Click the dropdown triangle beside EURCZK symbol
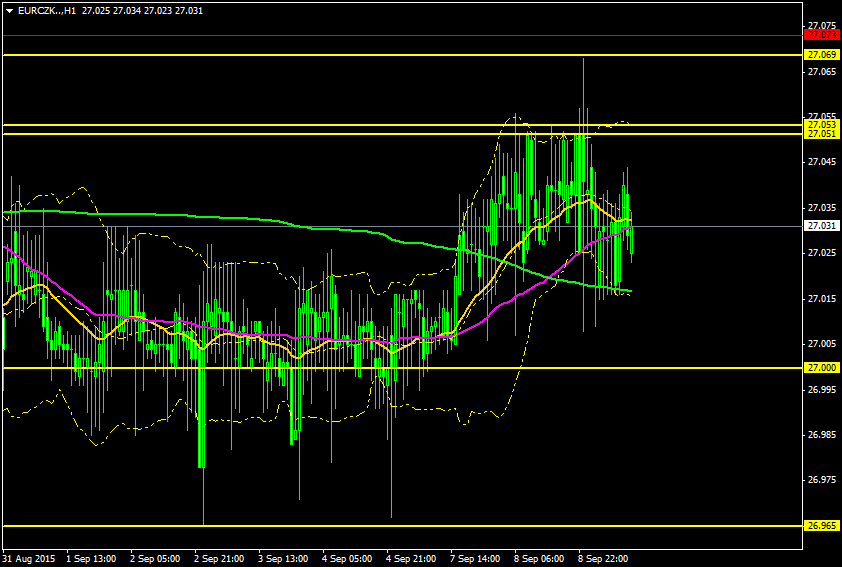Viewport: 842px width, 567px height. pyautogui.click(x=9, y=11)
